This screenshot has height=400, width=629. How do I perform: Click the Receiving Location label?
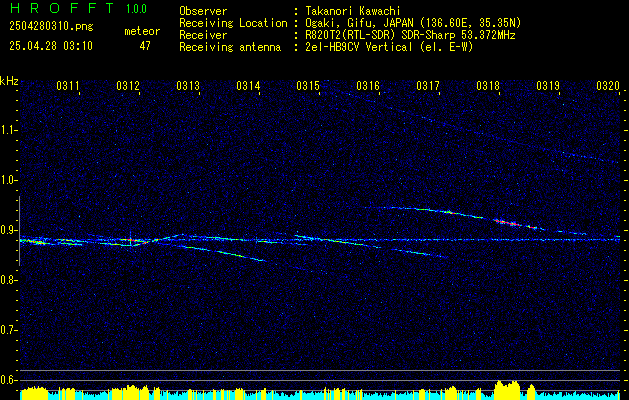click(x=233, y=23)
